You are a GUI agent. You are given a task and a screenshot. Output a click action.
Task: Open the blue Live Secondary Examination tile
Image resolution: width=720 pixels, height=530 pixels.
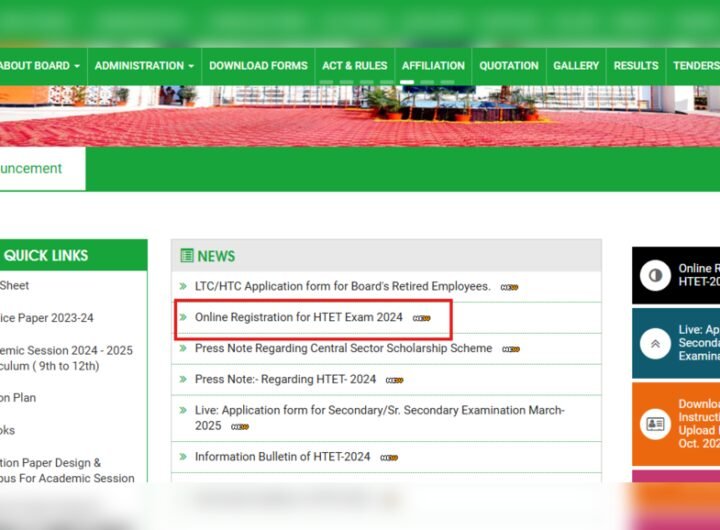click(x=676, y=343)
